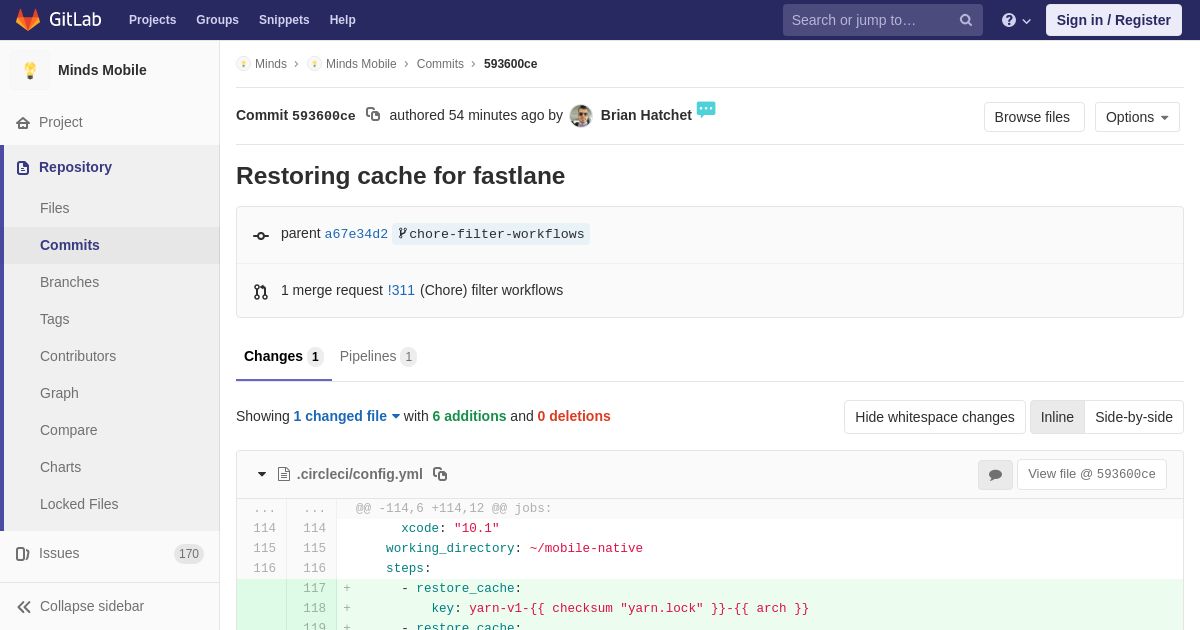This screenshot has height=630, width=1200.
Task: Click the teal status message bubble icon
Action: click(706, 109)
